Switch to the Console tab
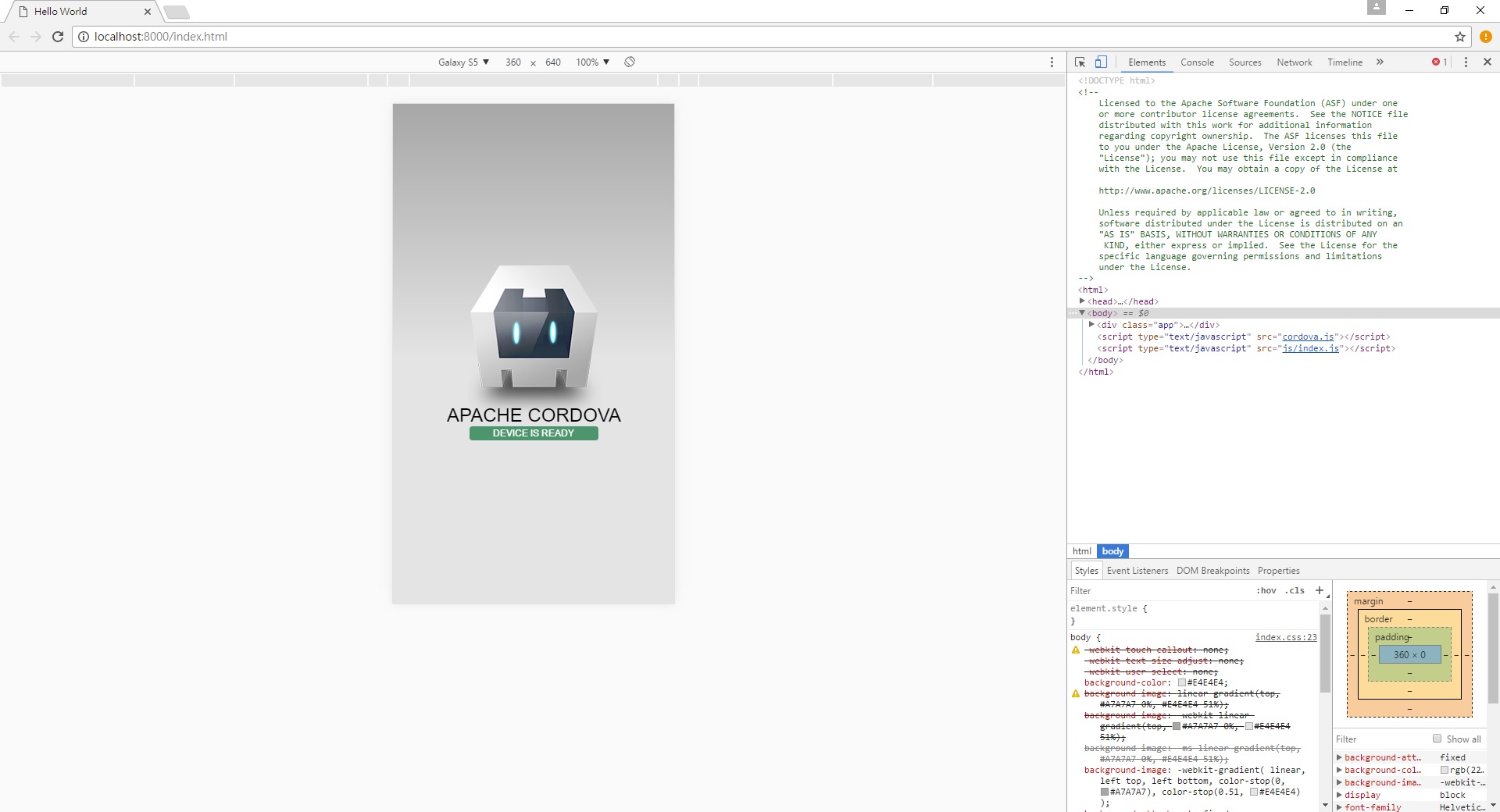This screenshot has width=1500, height=812. pos(1197,62)
